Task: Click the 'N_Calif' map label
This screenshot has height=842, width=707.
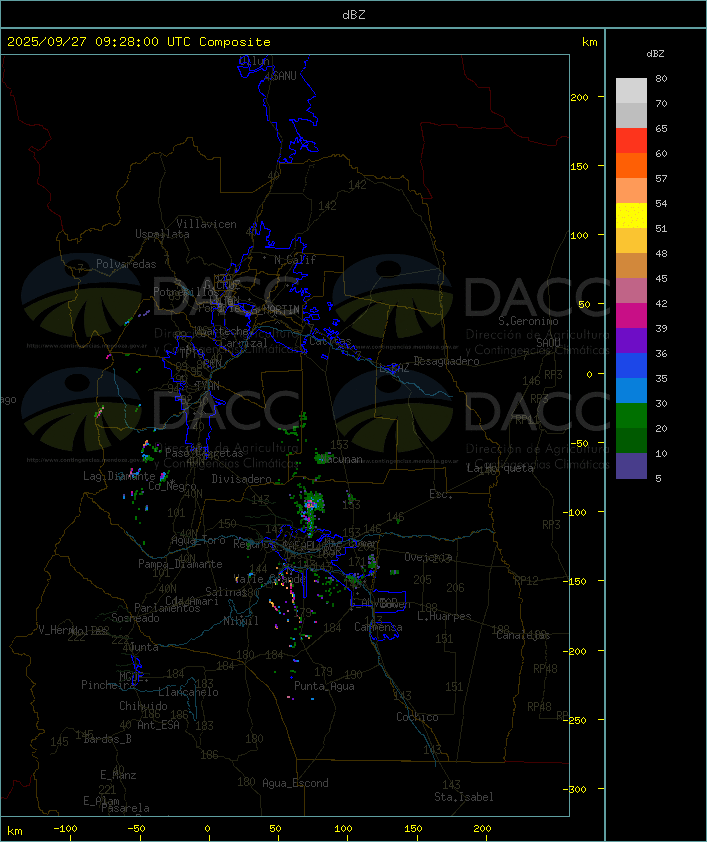Action: coord(295,260)
